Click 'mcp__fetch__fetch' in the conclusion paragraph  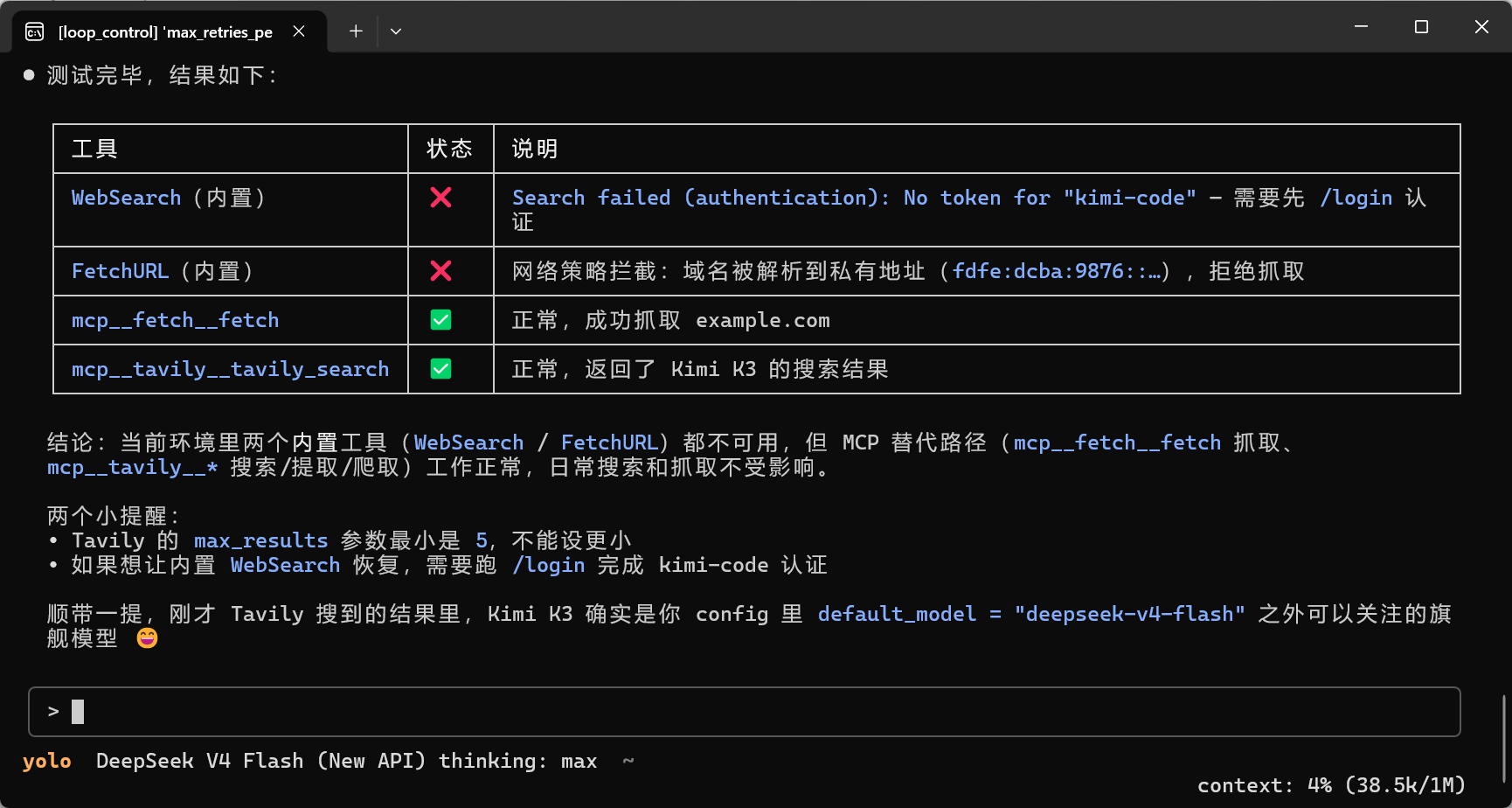click(1117, 442)
